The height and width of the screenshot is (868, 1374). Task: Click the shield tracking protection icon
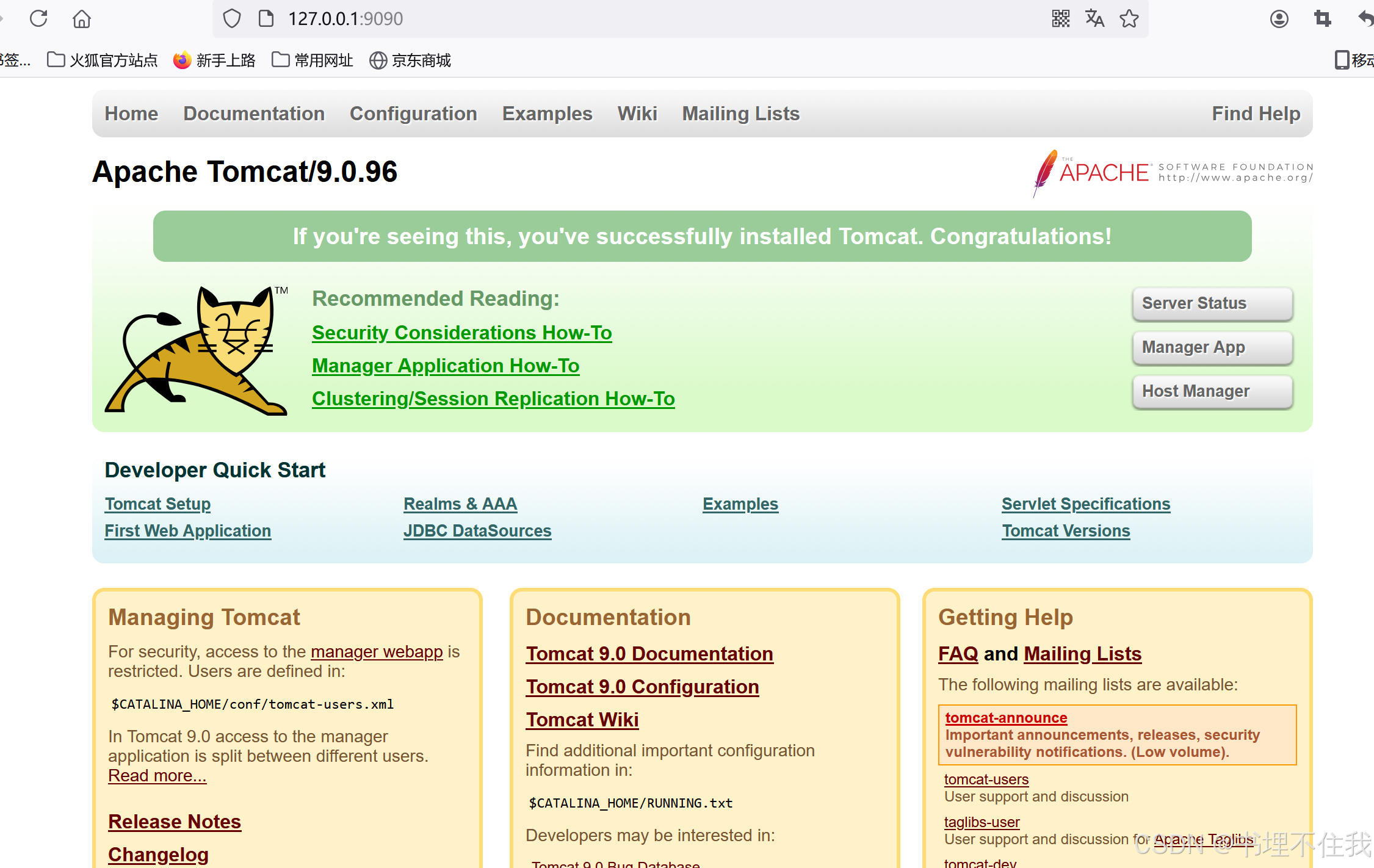coord(231,19)
